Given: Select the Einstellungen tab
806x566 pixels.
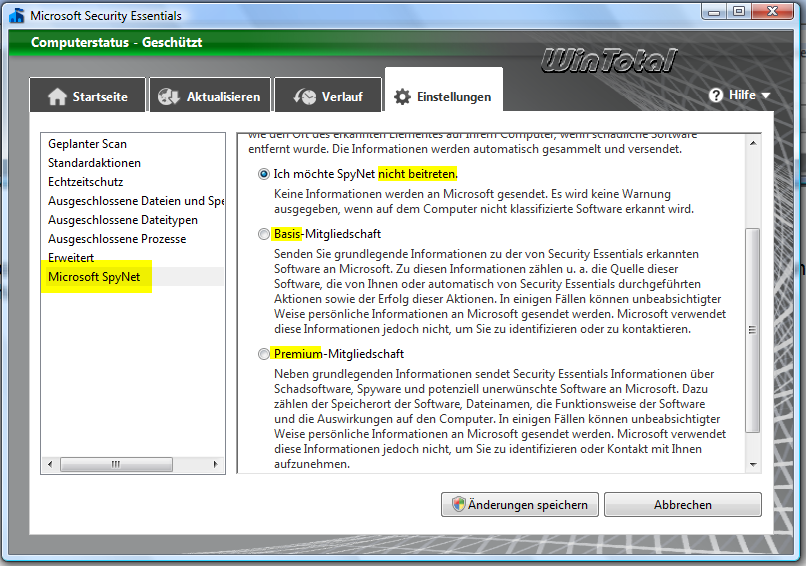Looking at the screenshot, I should pyautogui.click(x=444, y=90).
